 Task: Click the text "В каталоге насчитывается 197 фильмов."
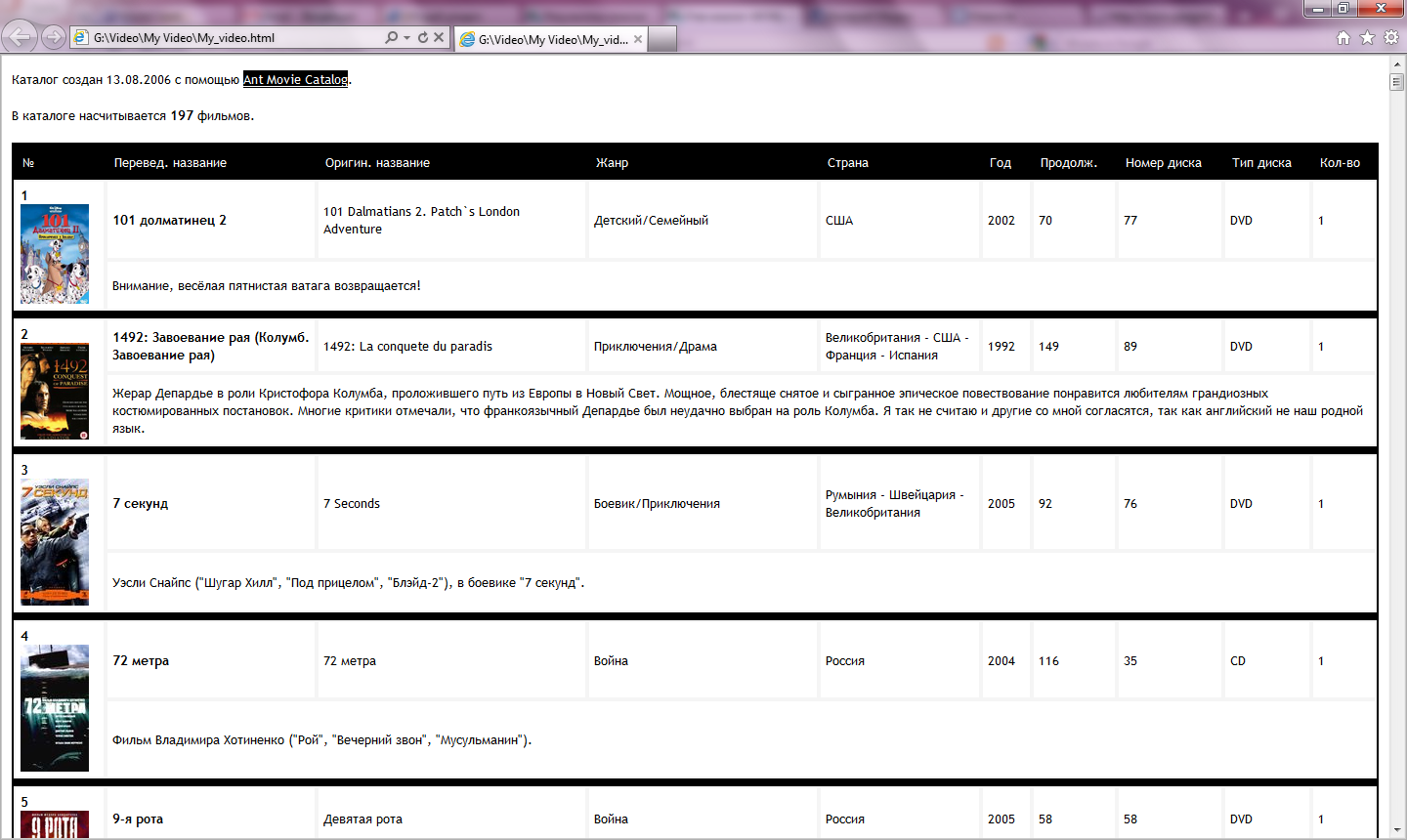coord(133,116)
